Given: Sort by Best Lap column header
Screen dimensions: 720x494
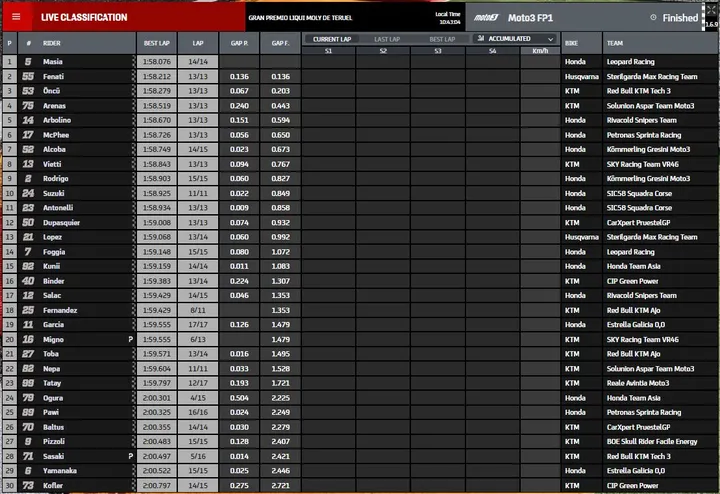Looking at the screenshot, I should tap(157, 43).
